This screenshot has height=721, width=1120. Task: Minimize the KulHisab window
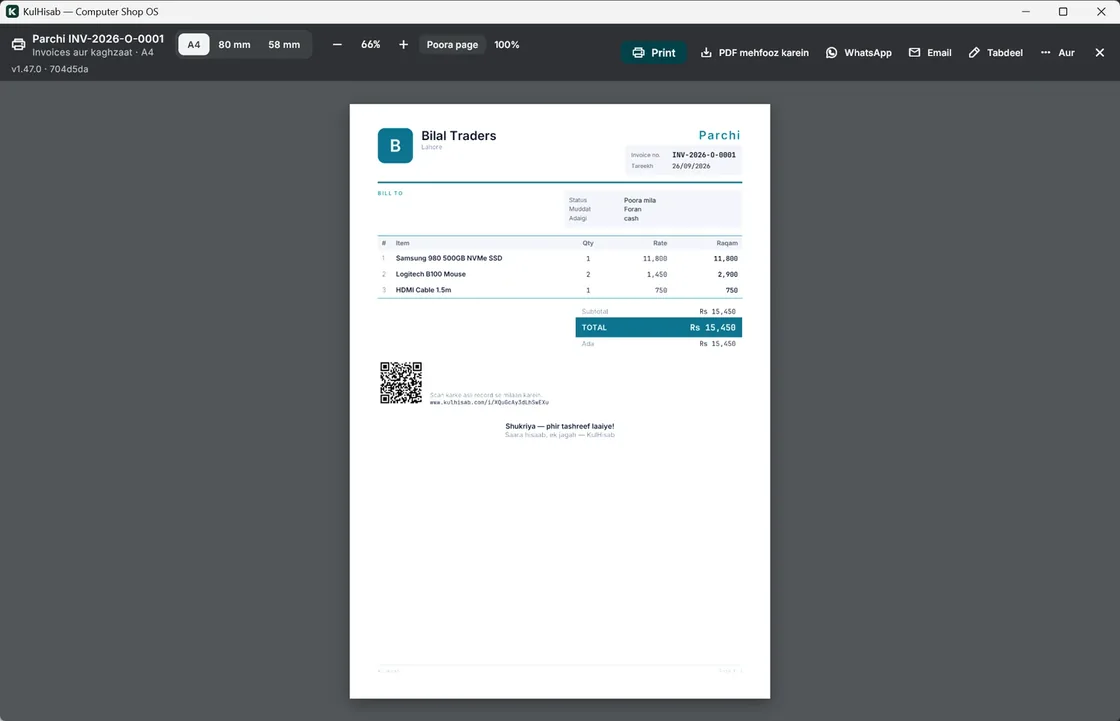point(1026,11)
